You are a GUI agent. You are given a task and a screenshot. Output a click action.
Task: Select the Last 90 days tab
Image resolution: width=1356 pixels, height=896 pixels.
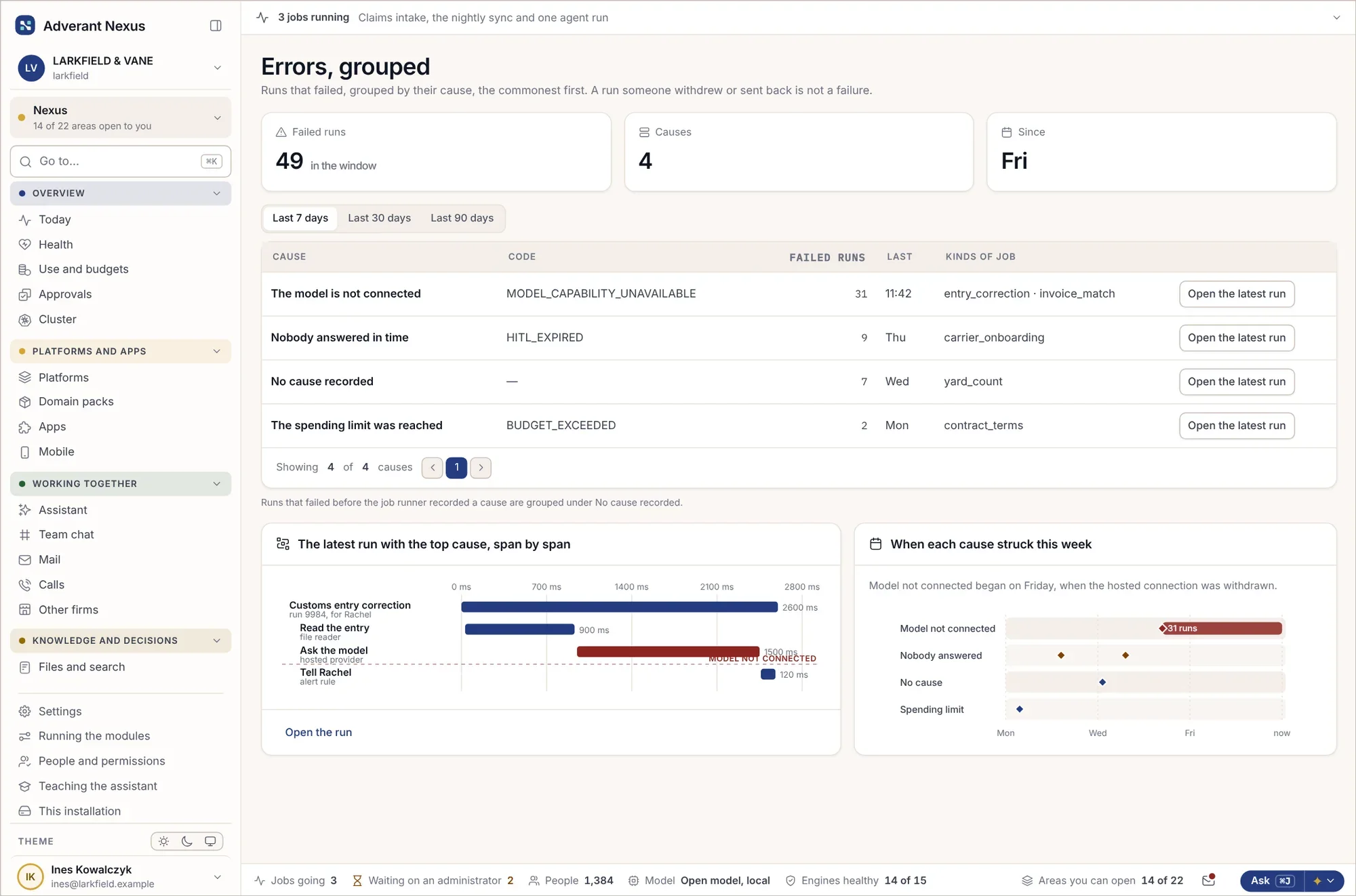462,218
